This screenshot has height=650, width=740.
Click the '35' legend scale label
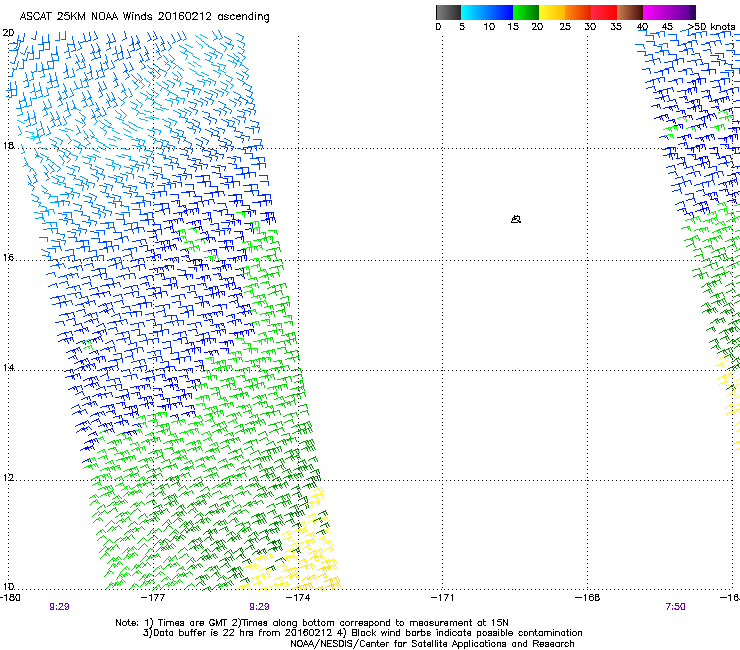[x=616, y=27]
